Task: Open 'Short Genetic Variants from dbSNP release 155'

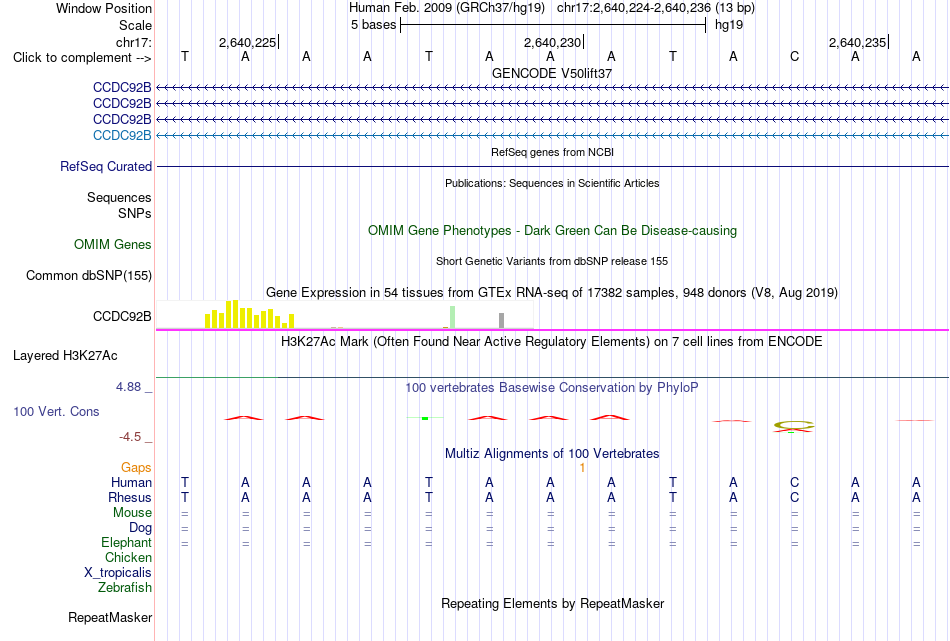Action: (x=552, y=261)
